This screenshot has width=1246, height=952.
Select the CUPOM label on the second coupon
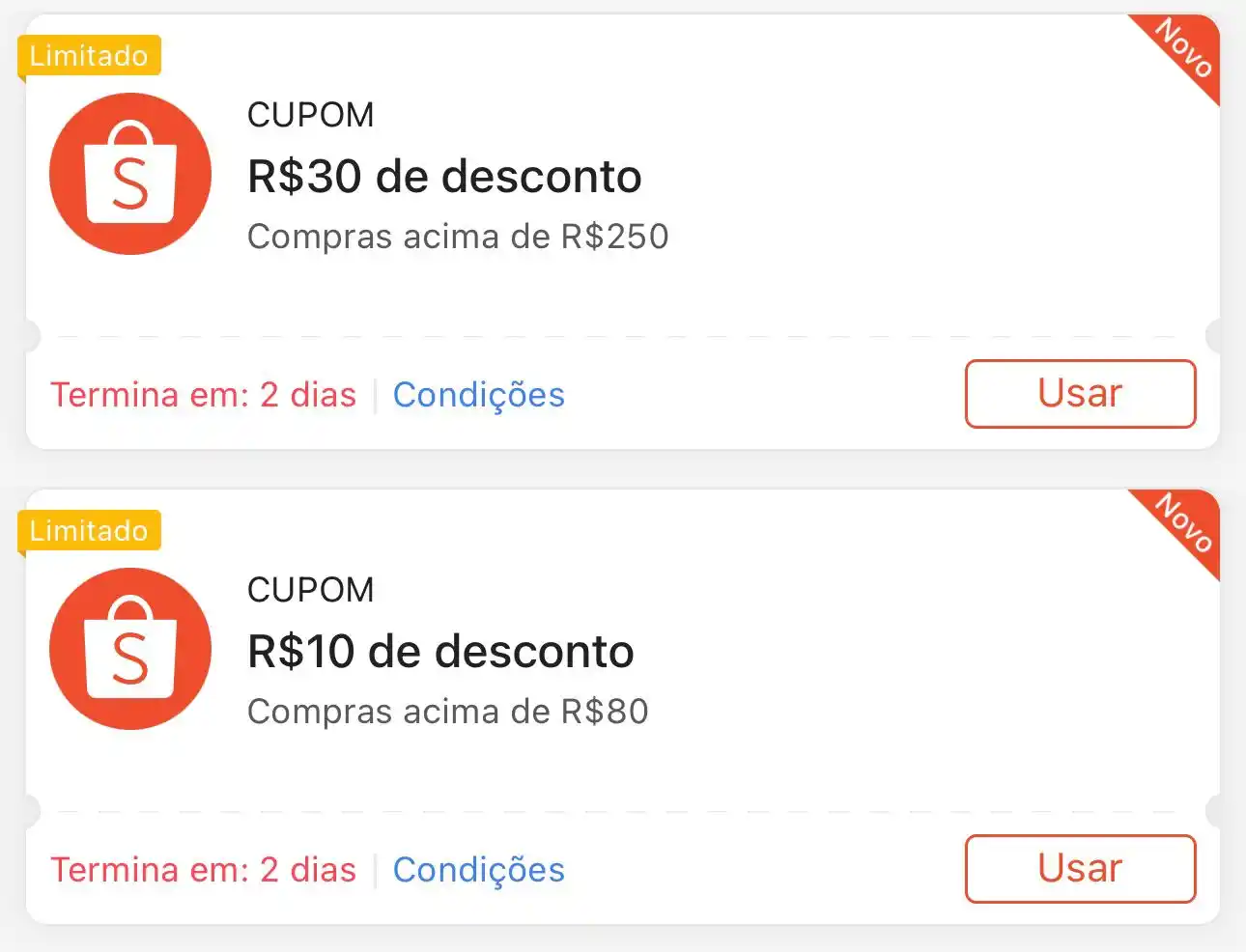click(x=310, y=590)
